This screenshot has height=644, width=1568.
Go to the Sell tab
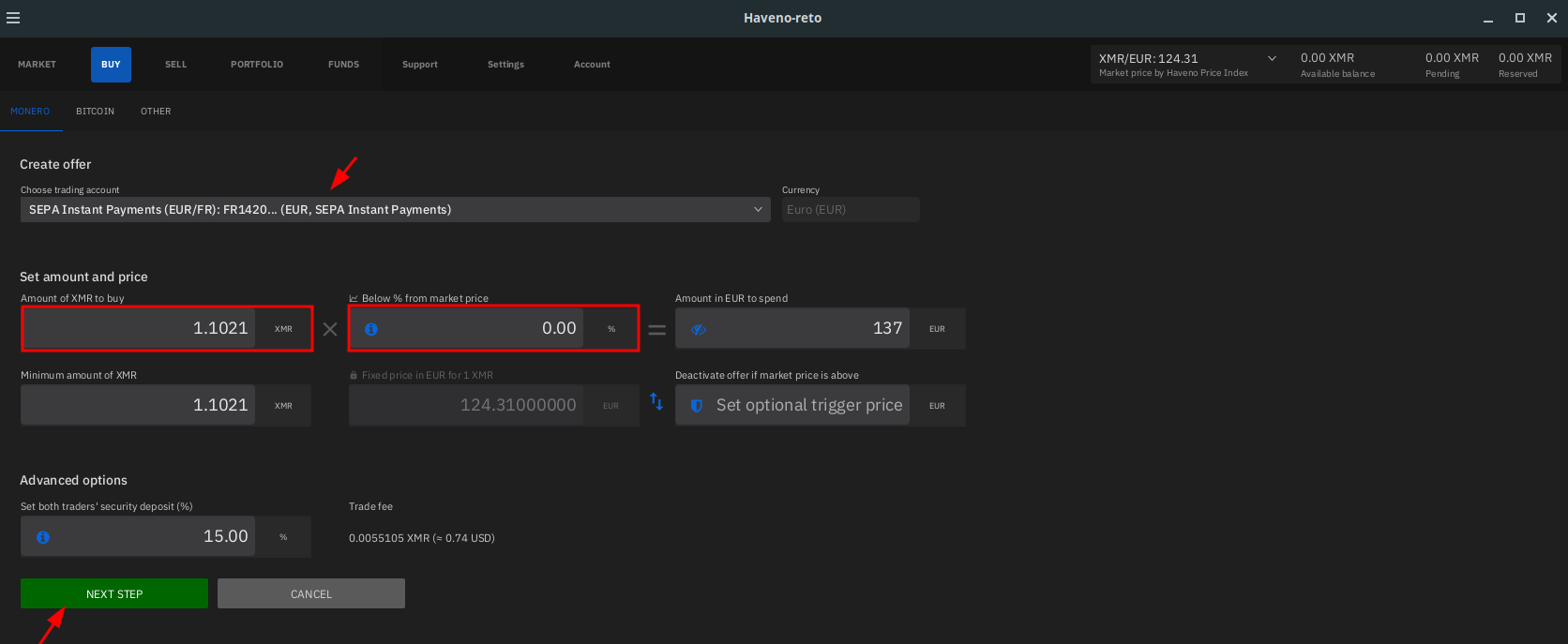[x=176, y=65]
